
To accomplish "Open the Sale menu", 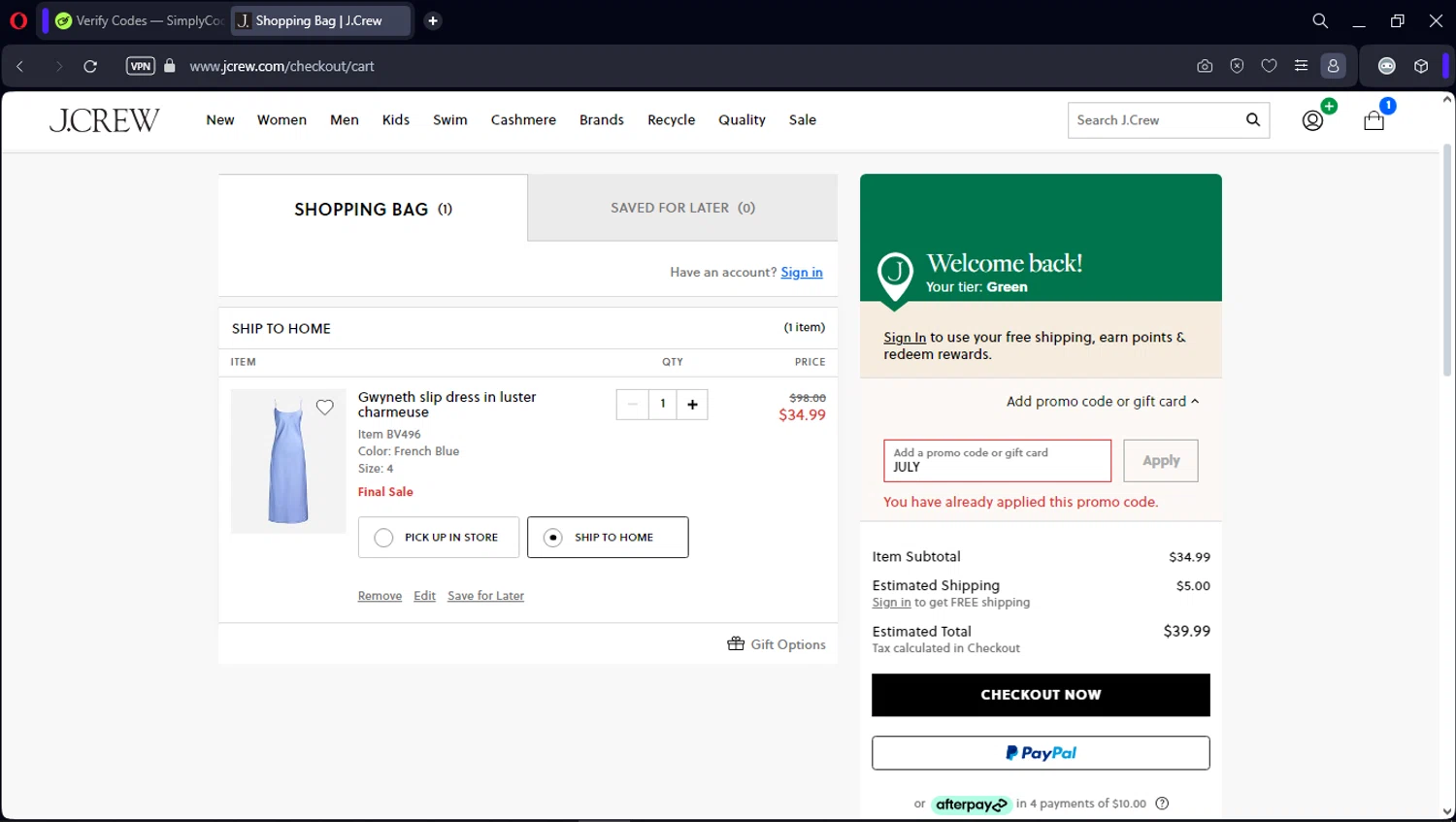I will [x=803, y=120].
